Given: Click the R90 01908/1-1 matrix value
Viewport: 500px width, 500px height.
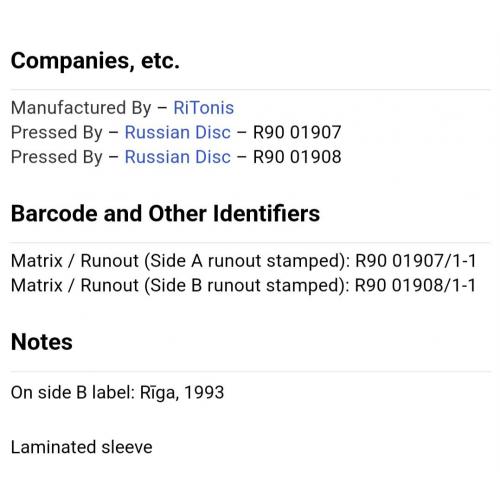Looking at the screenshot, I should click(415, 285).
